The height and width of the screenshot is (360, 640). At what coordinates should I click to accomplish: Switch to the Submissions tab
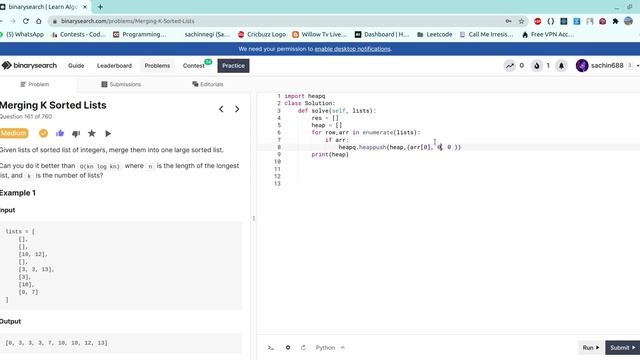coord(121,84)
